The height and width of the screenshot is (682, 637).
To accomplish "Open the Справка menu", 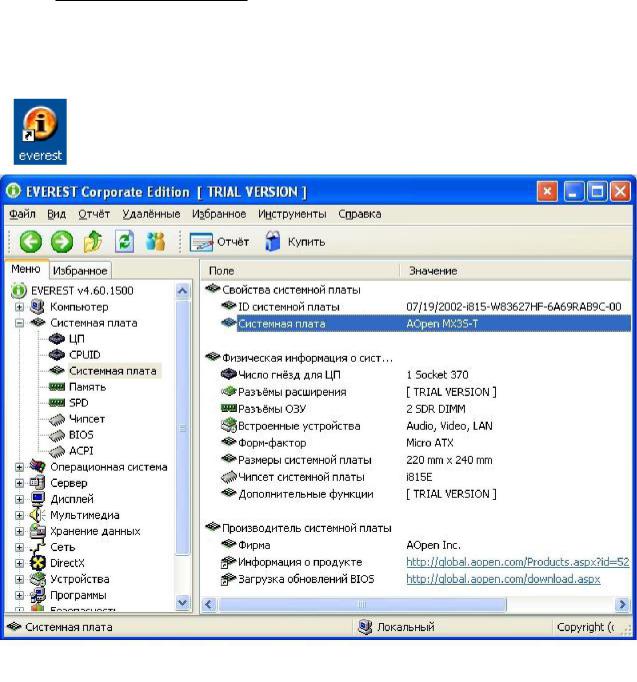I will point(360,214).
